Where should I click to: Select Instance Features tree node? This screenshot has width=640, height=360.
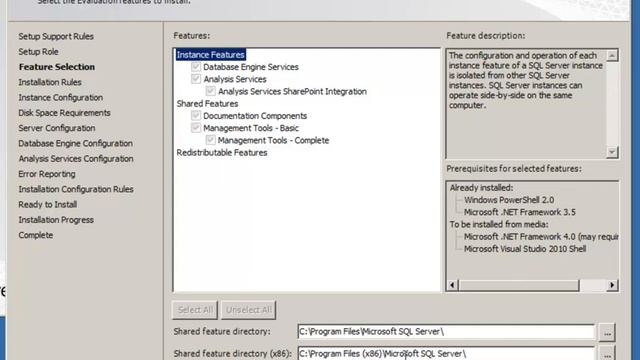(211, 55)
